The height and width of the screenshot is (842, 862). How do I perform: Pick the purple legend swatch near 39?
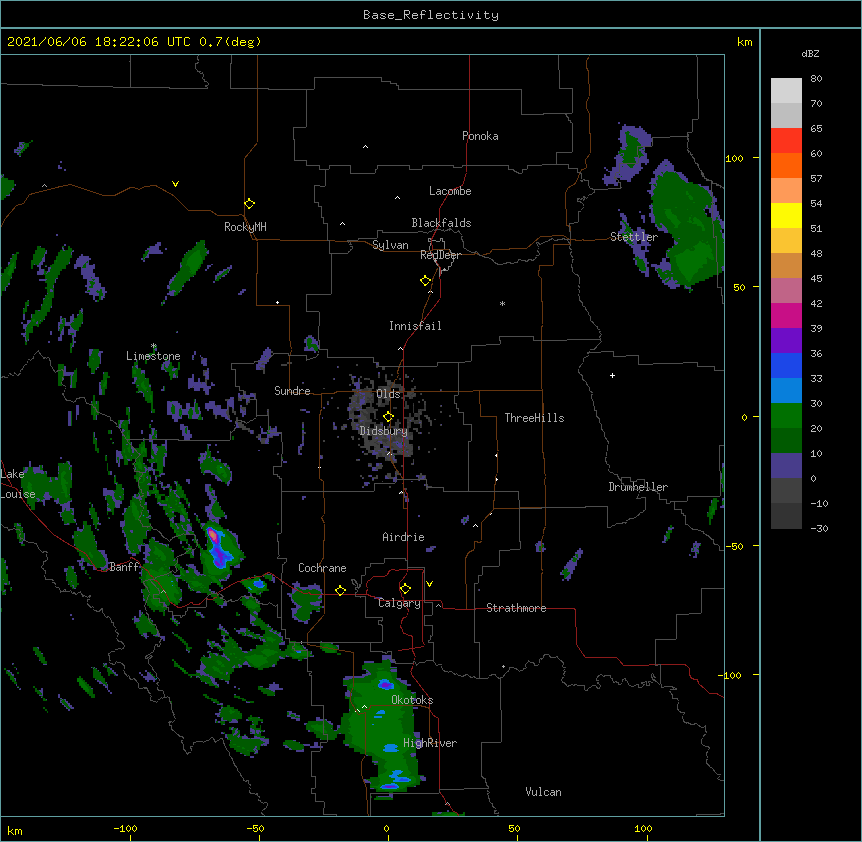tap(786, 341)
